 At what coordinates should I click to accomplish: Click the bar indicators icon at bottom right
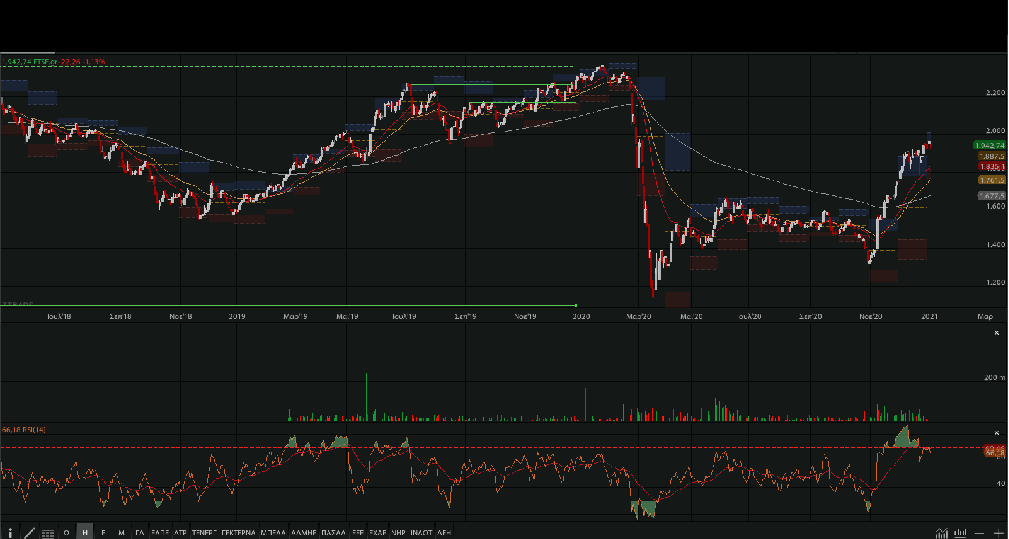point(960,532)
